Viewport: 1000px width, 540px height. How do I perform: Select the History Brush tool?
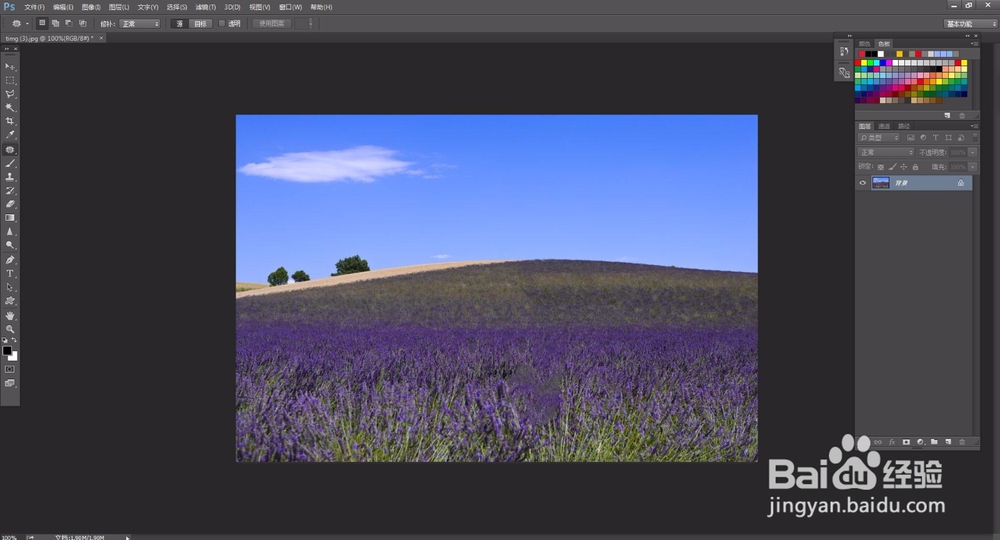tap(10, 190)
